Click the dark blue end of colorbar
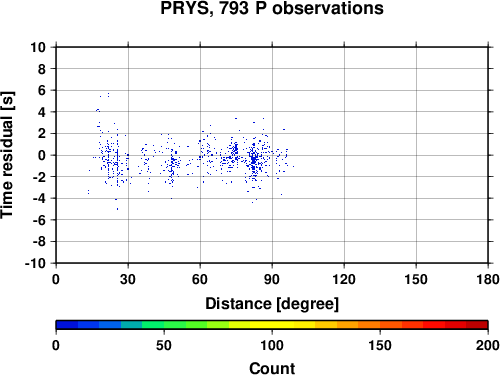Screen dimensions: 500x375 pos(67,325)
